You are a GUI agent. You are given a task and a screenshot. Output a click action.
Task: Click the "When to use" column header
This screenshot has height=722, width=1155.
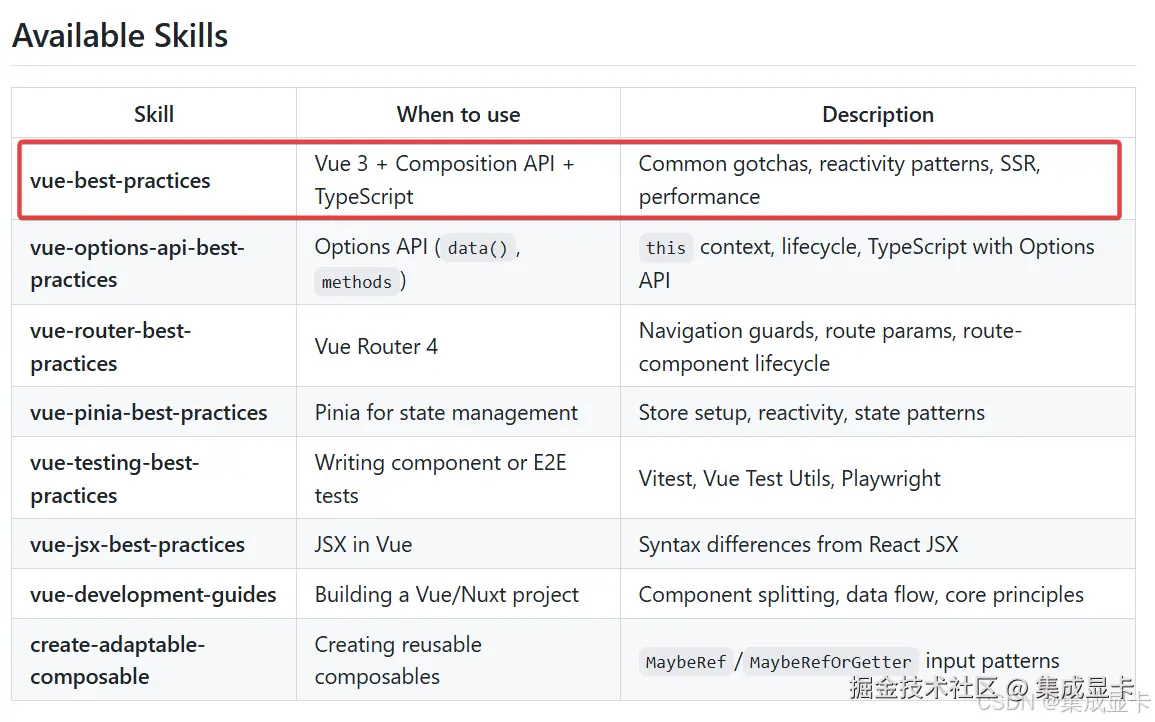pyautogui.click(x=458, y=114)
